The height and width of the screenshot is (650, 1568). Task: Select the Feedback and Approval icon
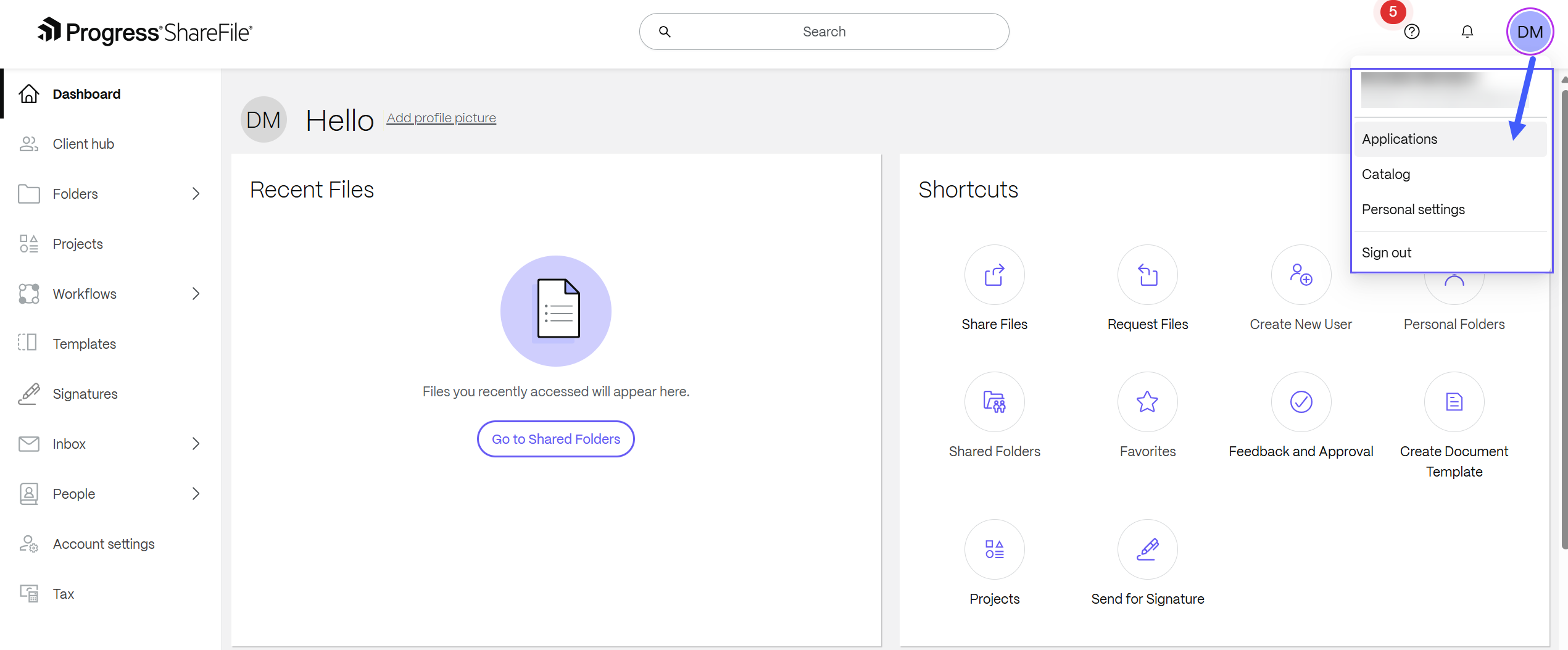pos(1300,401)
